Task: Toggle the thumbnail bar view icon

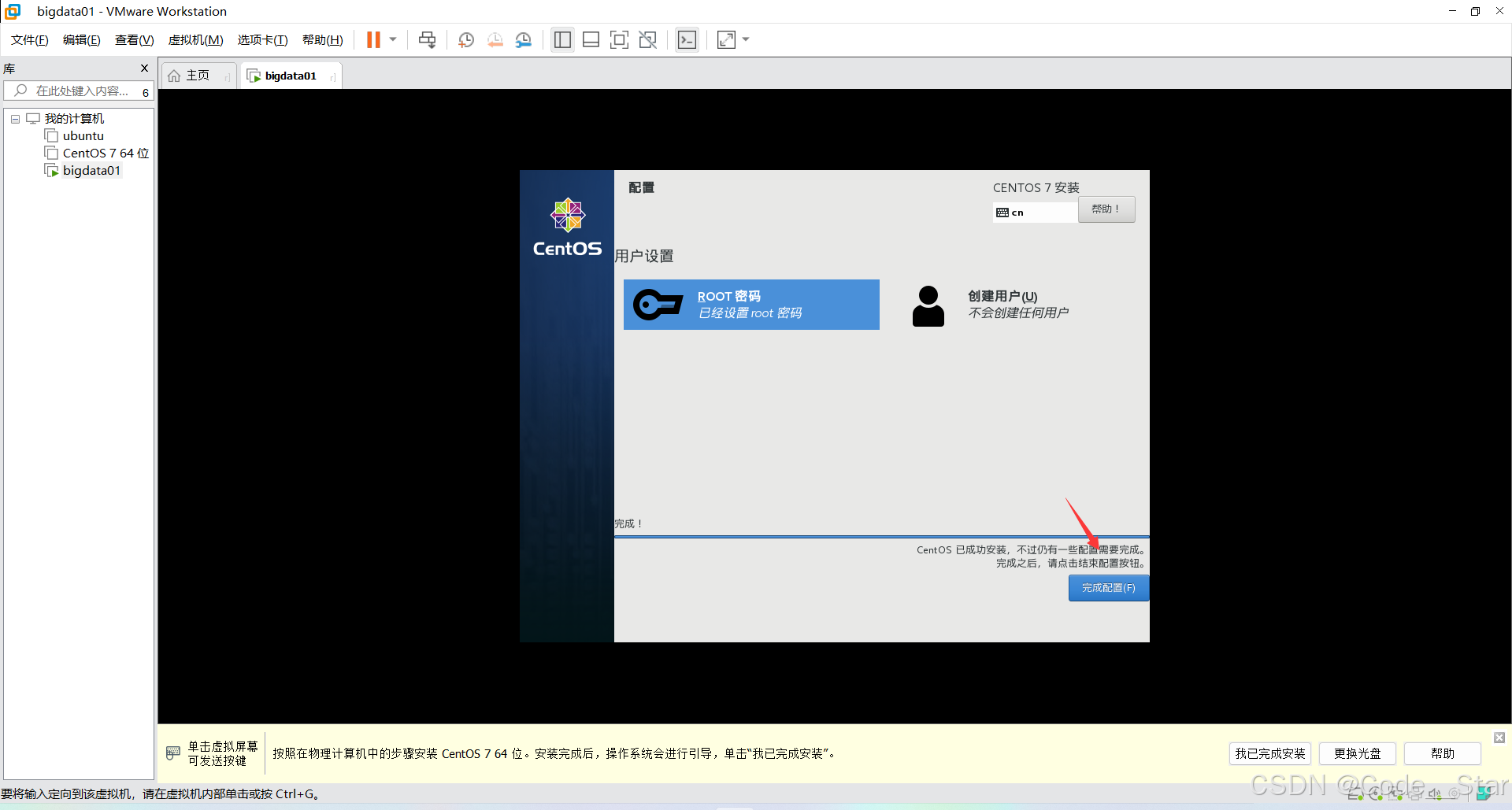Action: tap(591, 39)
